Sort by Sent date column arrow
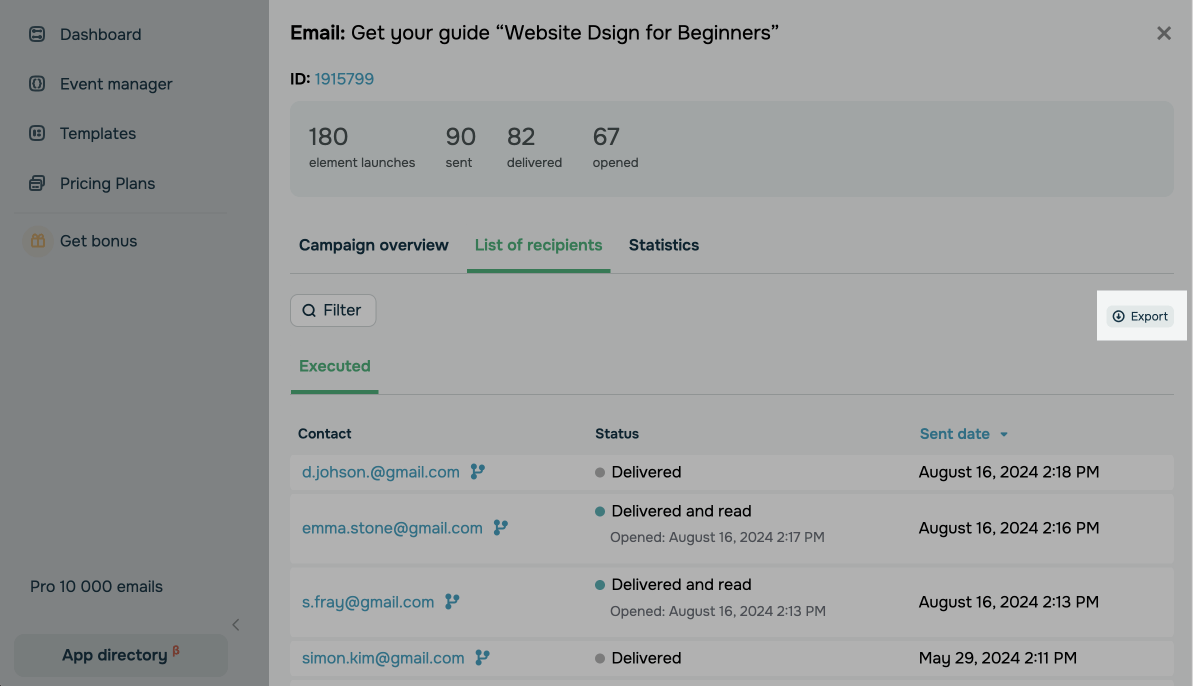 [x=1004, y=435]
